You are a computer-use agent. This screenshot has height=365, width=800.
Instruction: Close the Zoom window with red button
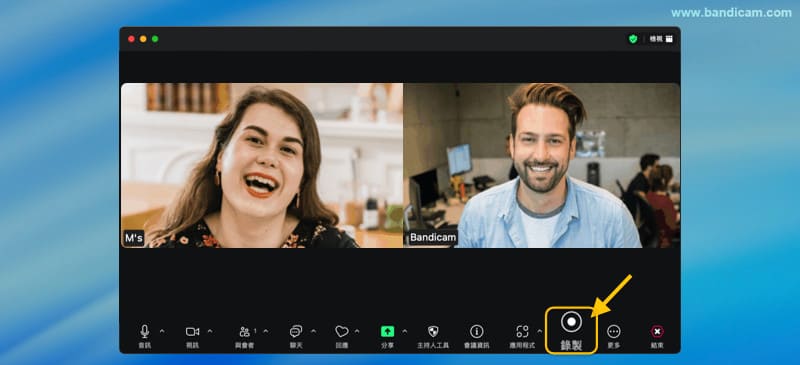131,39
